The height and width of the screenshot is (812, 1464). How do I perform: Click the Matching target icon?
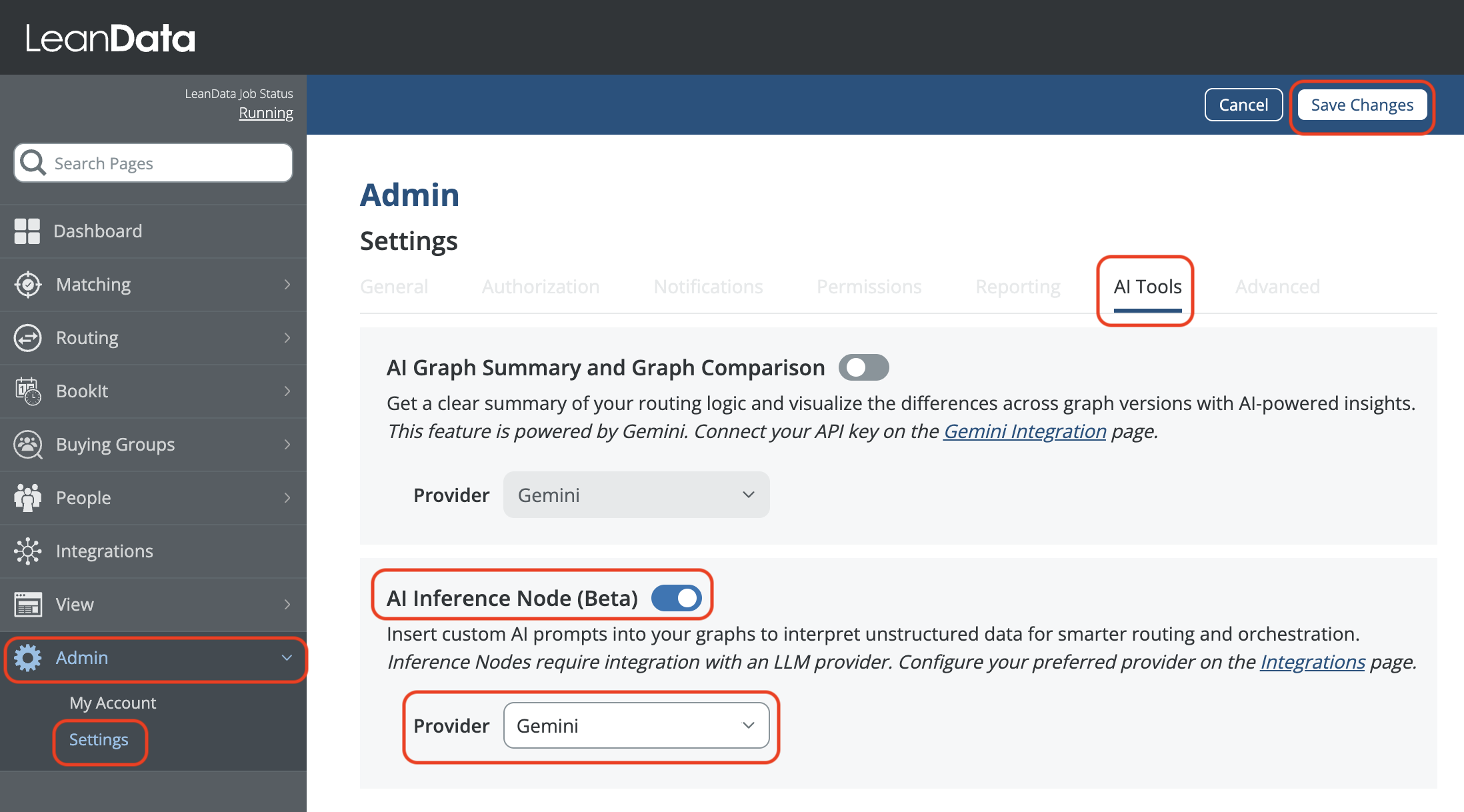coord(28,285)
